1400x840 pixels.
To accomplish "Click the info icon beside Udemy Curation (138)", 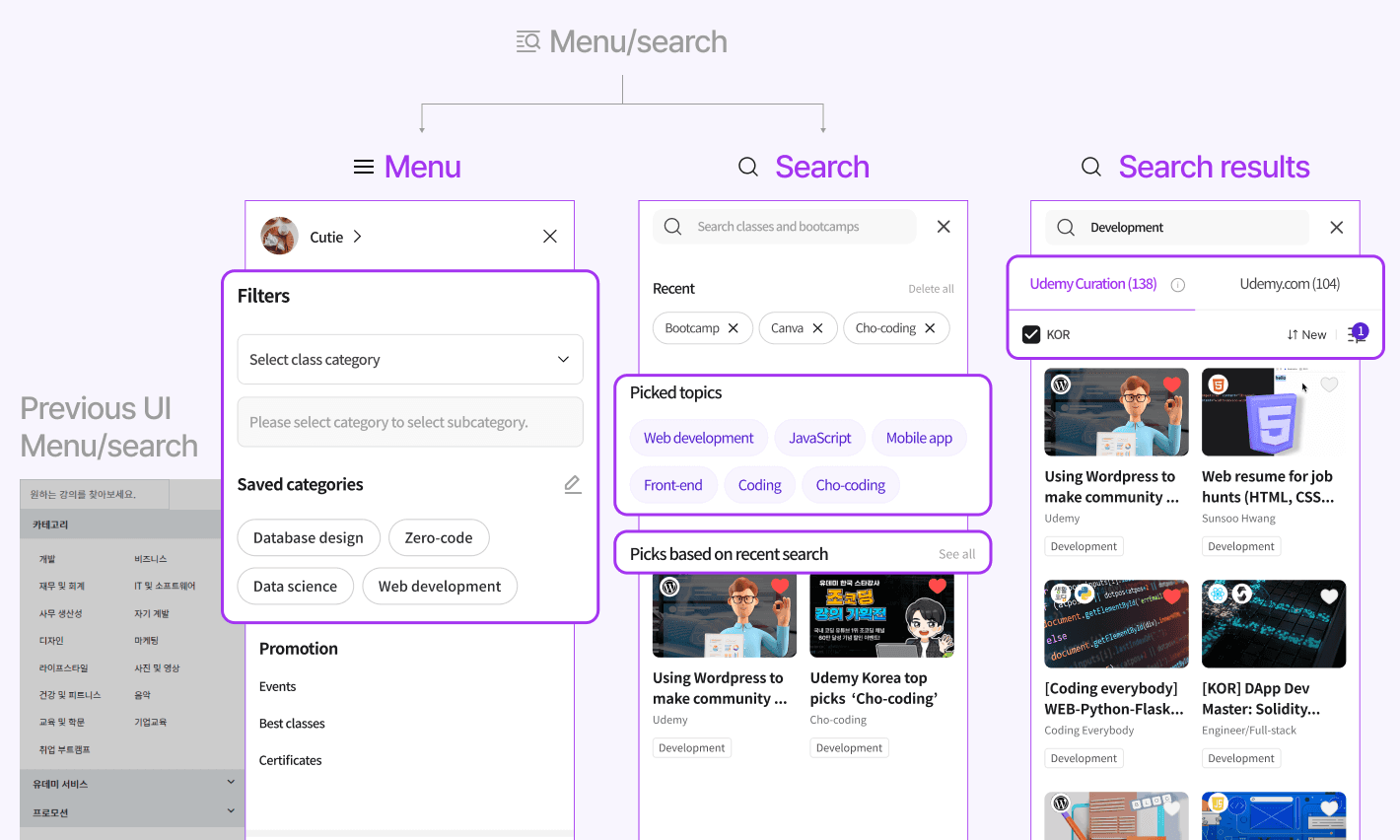I will 1178,285.
